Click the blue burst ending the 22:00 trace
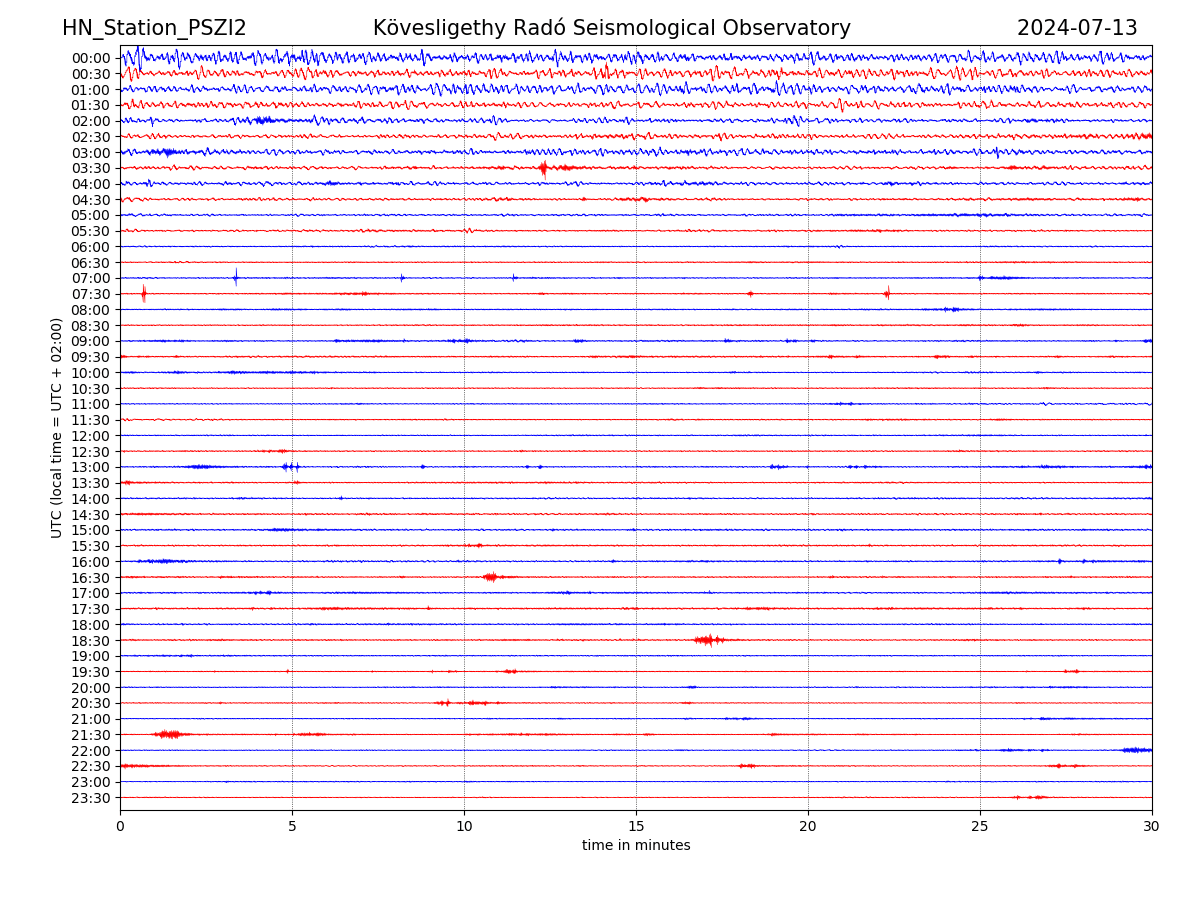 click(1136, 750)
